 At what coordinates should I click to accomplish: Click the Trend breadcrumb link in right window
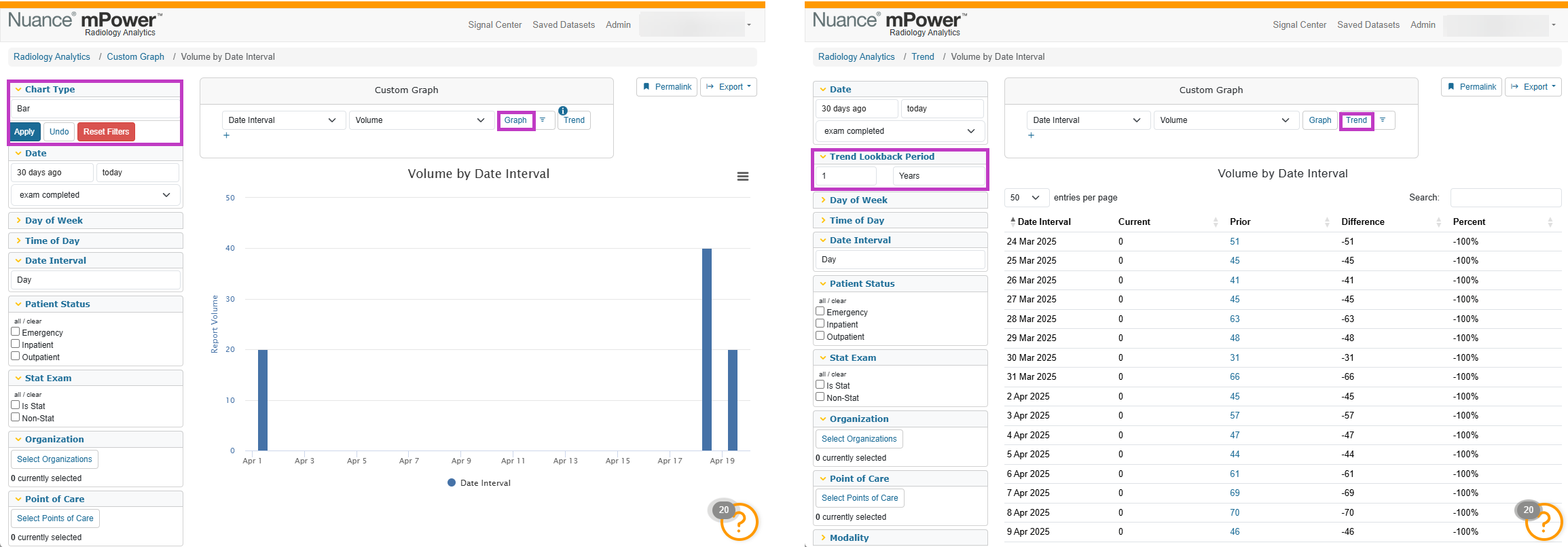point(923,57)
